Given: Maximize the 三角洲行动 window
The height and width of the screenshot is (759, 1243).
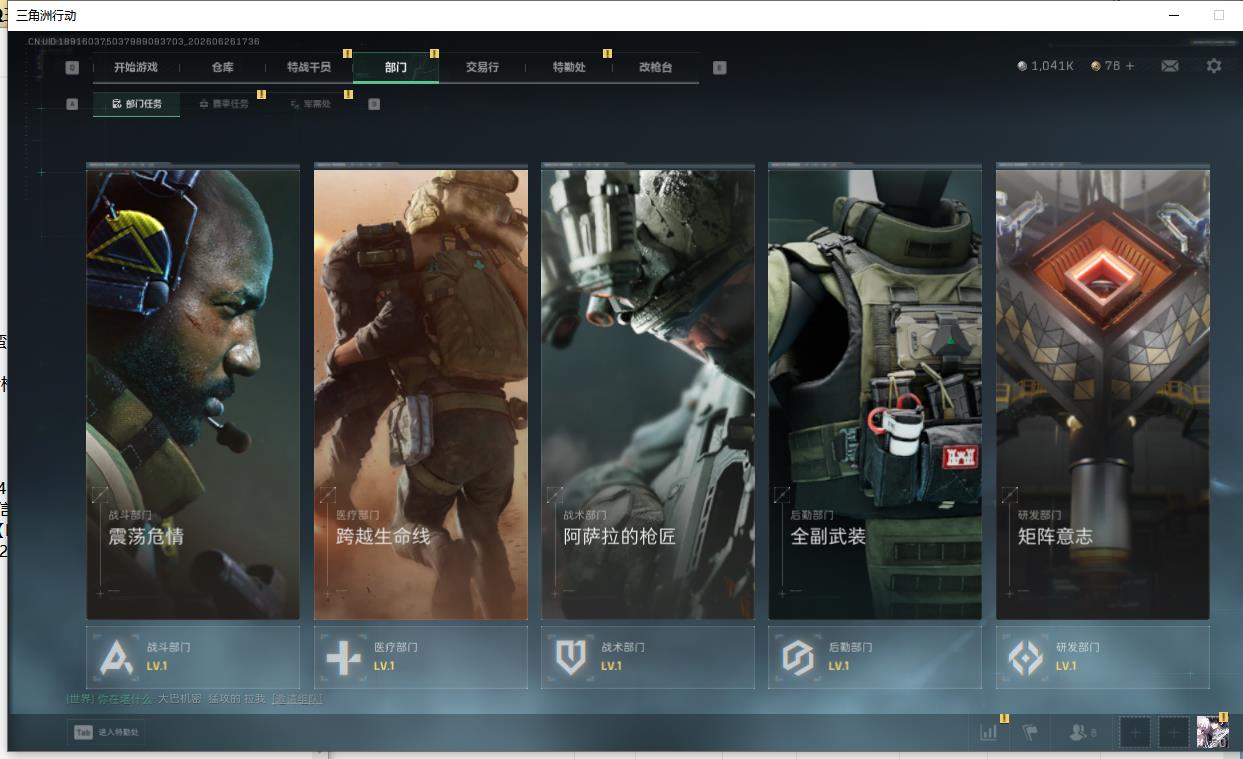Looking at the screenshot, I should pos(1219,15).
